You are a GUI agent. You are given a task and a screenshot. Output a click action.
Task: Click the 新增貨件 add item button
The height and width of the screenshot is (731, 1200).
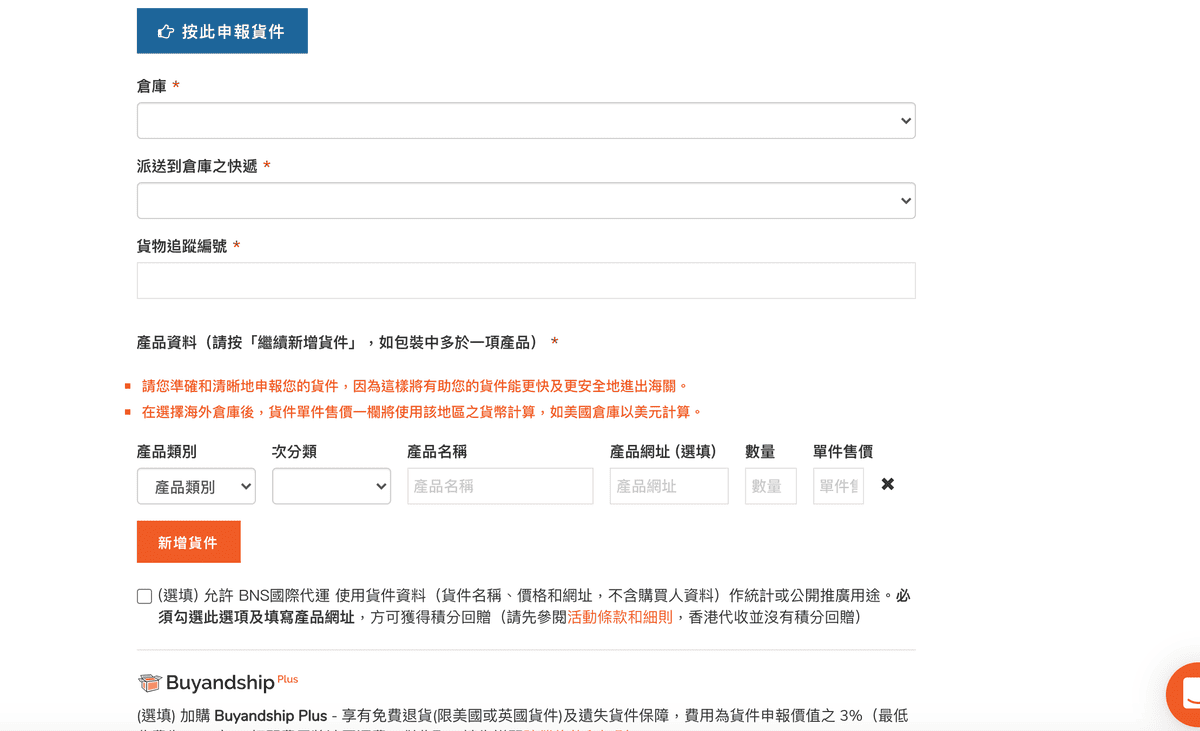[x=189, y=542]
